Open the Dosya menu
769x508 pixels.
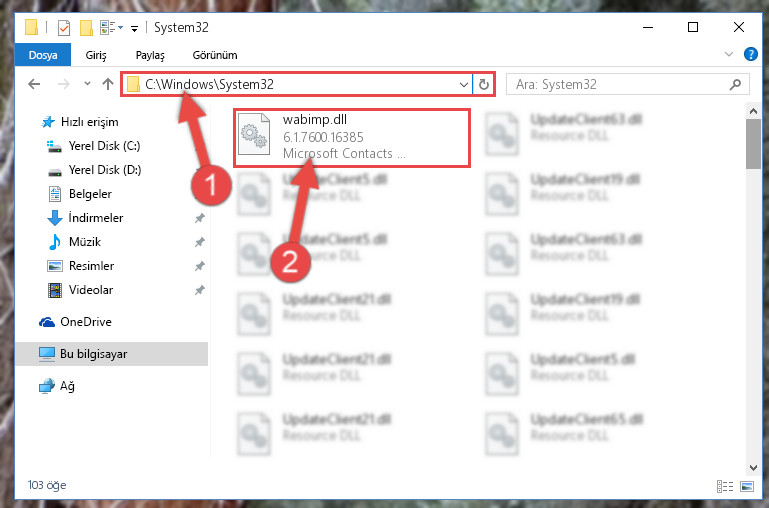click(43, 55)
